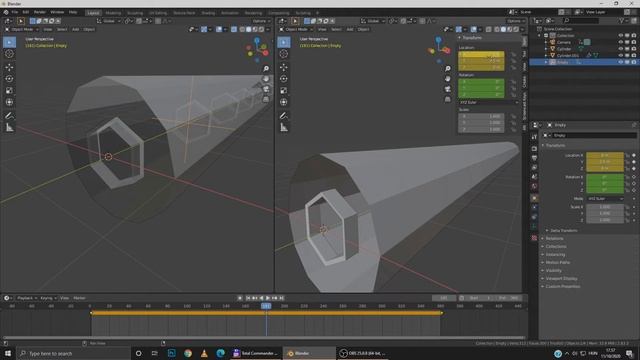Image resolution: width=640 pixels, height=360 pixels.
Task: Select the Cursor tool in right viewport
Action: tap(284, 54)
